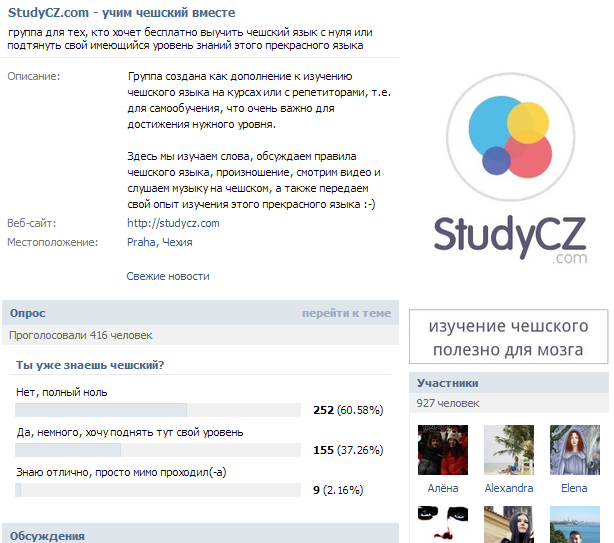Open the Свежие новости link
This screenshot has height=543, width=614.
click(x=168, y=276)
